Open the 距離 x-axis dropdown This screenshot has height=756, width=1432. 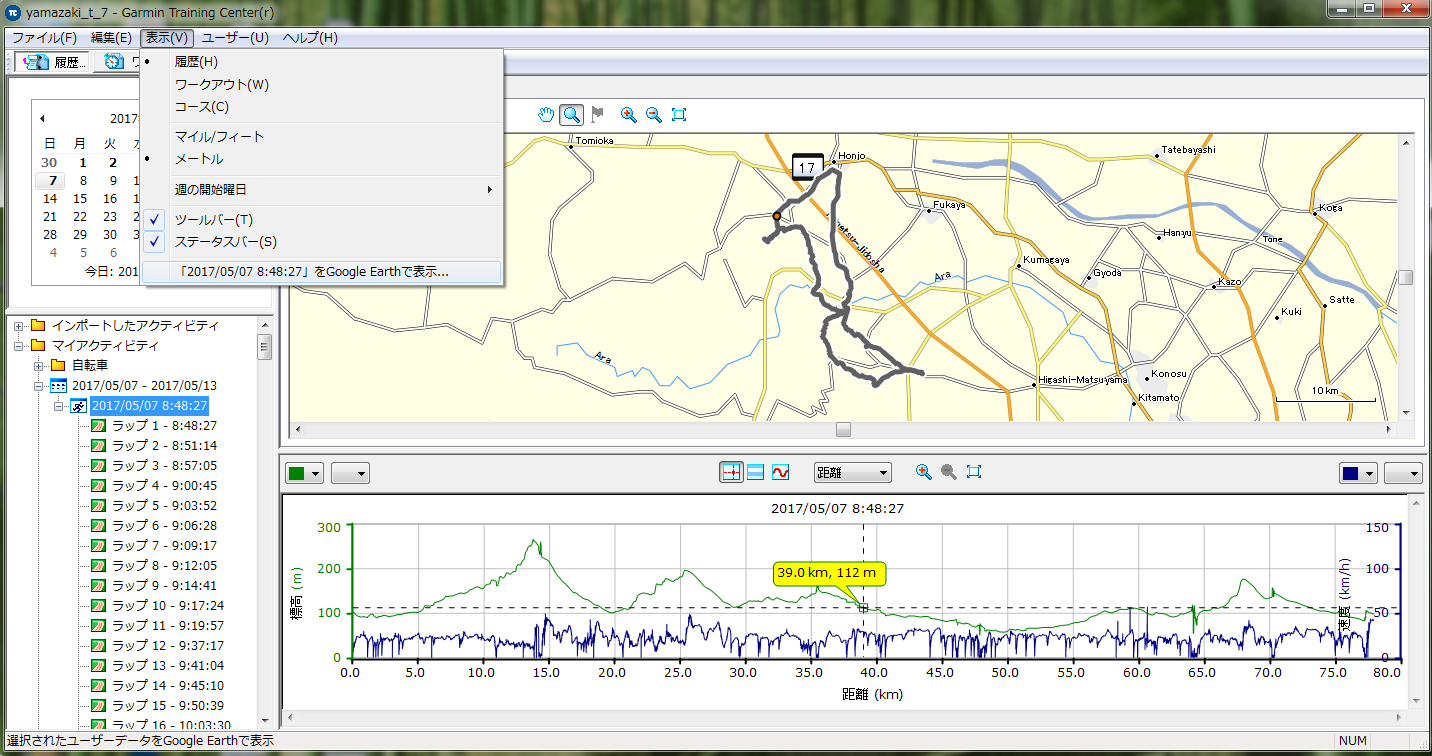pos(853,472)
